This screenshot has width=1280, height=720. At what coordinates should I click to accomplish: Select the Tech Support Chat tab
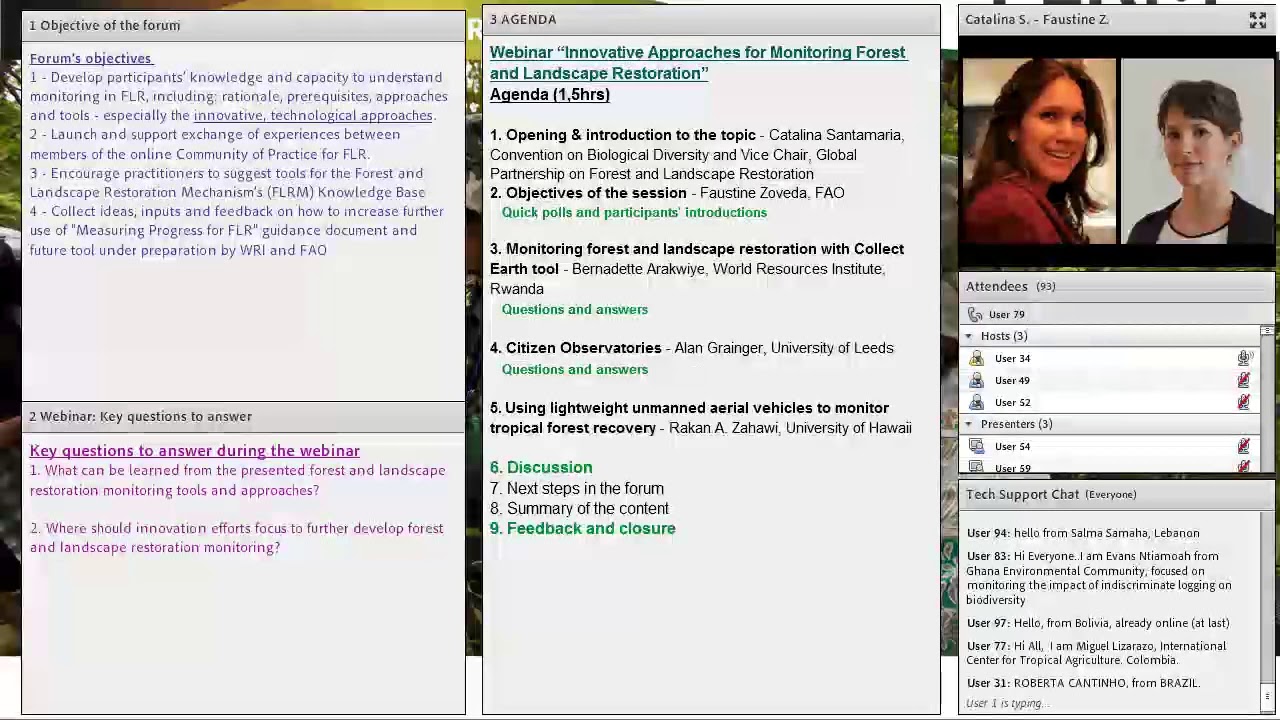pyautogui.click(x=1022, y=494)
